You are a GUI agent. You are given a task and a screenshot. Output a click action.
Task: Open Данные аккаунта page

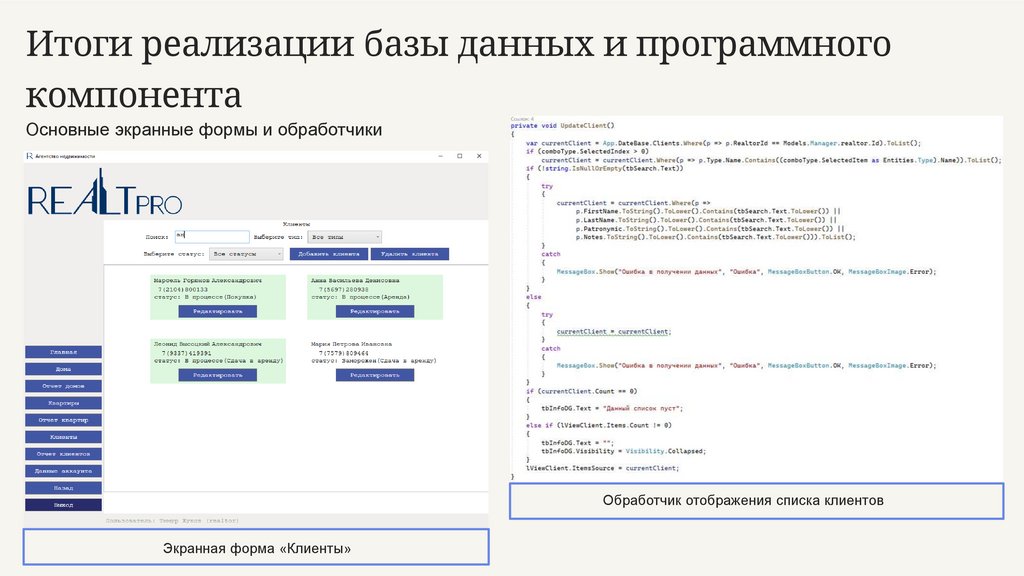[63, 471]
